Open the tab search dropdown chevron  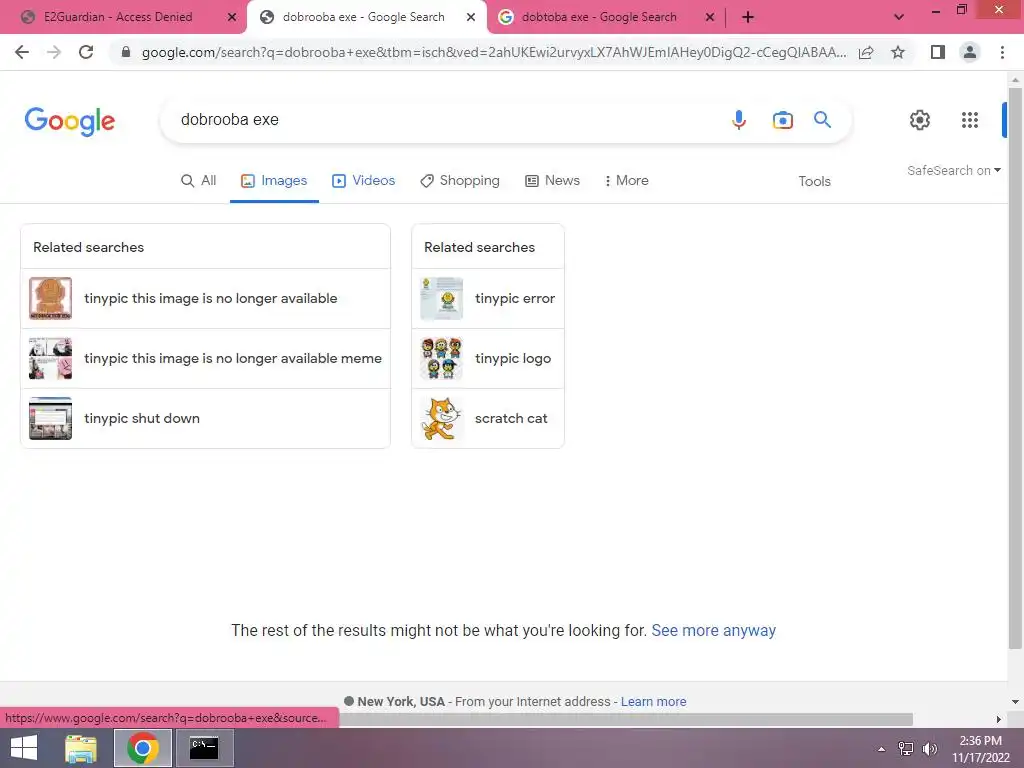tap(899, 17)
